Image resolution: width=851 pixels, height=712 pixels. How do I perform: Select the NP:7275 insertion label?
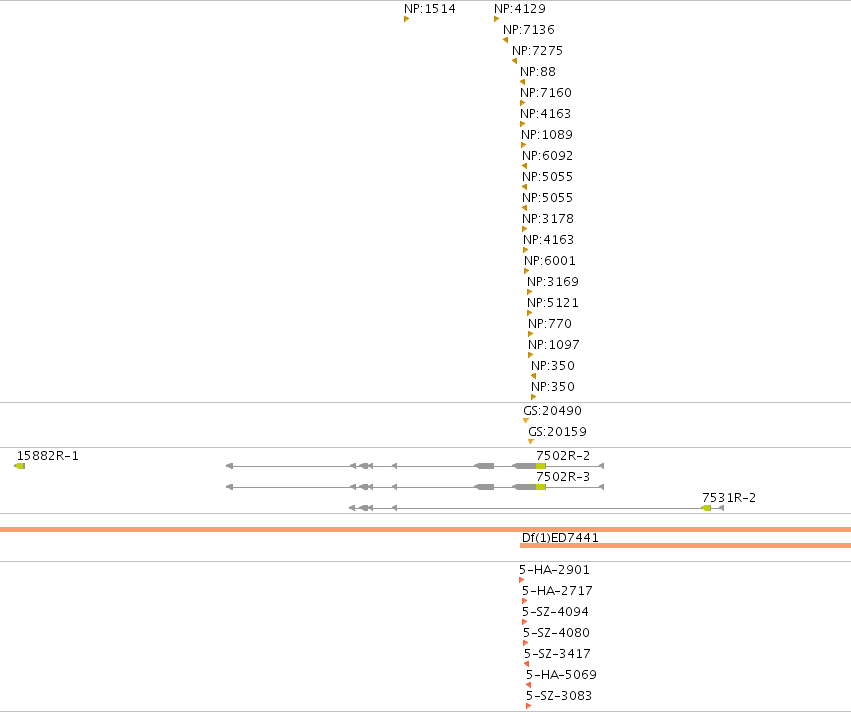[x=538, y=50]
